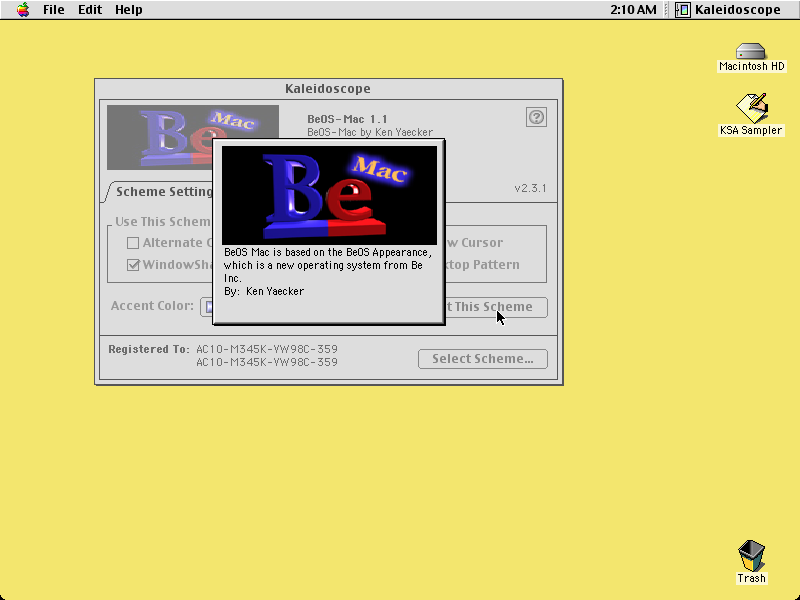Click the Scheme Settings tab
This screenshot has width=800, height=600.
click(x=161, y=192)
